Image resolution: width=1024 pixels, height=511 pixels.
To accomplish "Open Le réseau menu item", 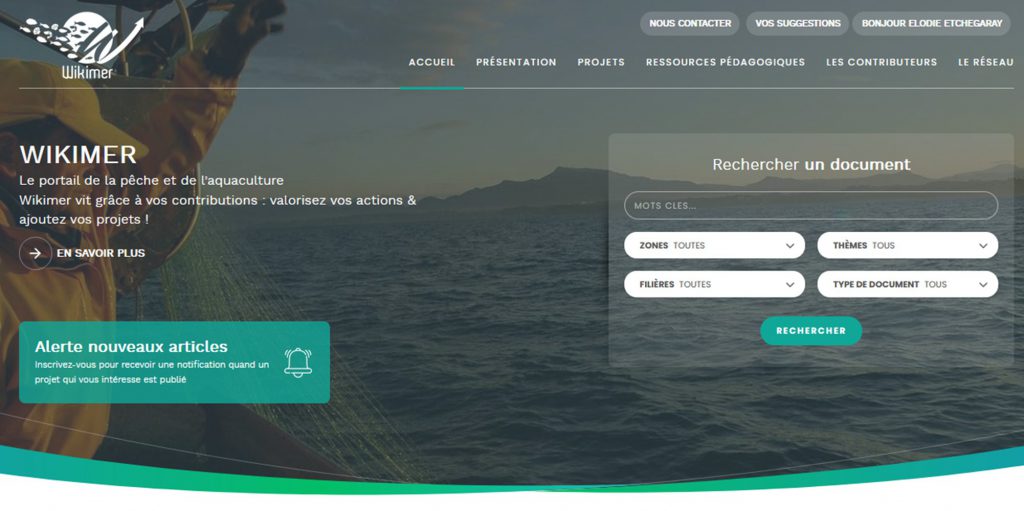I will point(985,62).
